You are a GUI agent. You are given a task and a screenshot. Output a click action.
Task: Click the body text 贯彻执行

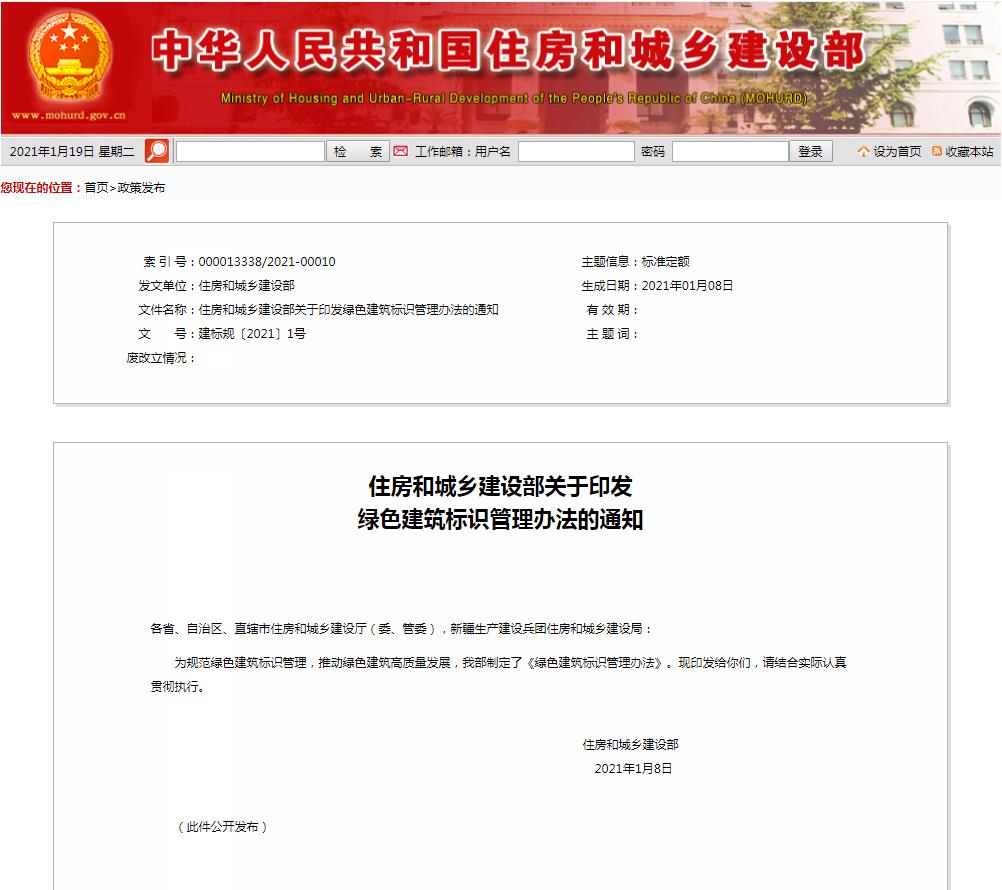177,687
